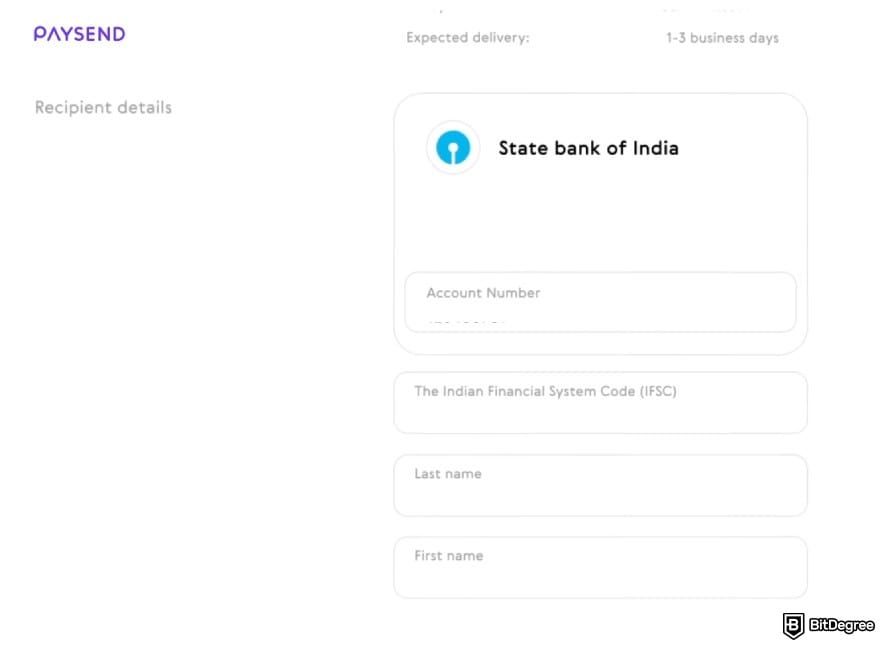880x645 pixels.
Task: Select the 1-3 business days text
Action: [721, 38]
